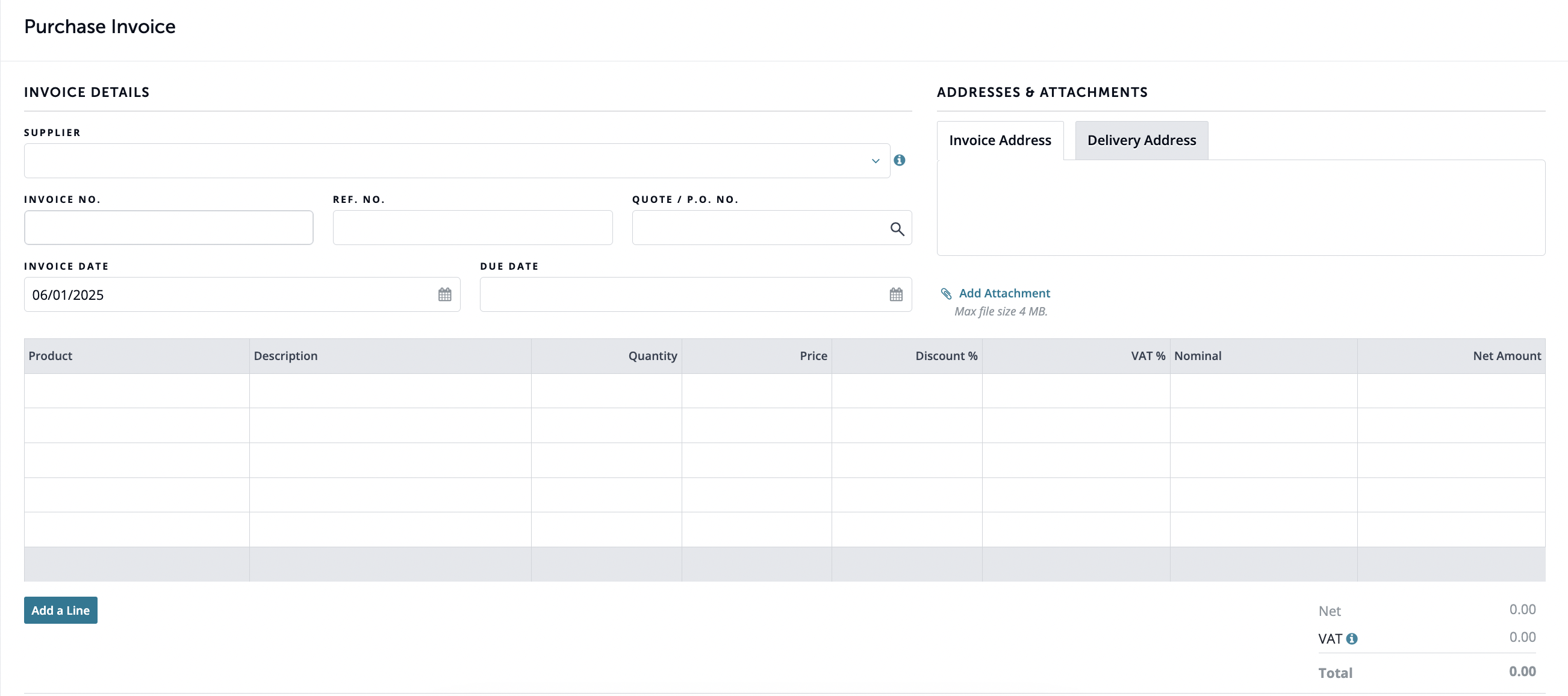Click the Total value 0.00
Image resolution: width=1568 pixels, height=696 pixels.
(x=1522, y=672)
